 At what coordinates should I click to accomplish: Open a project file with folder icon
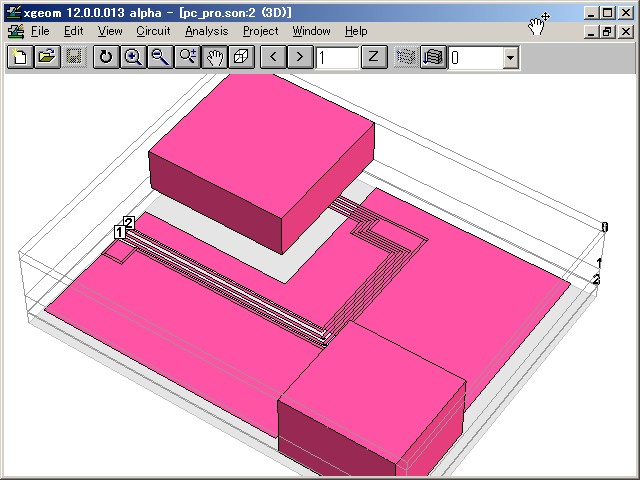click(x=47, y=57)
